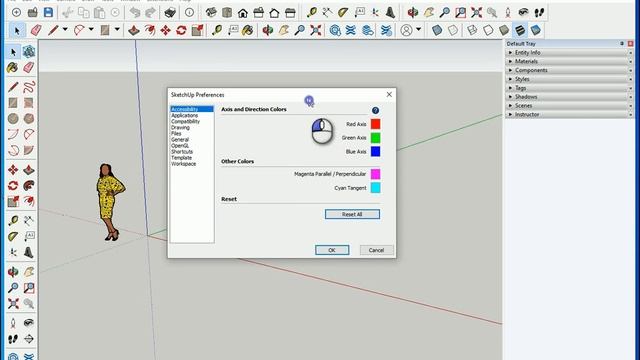Select Protractor tool in left toolbar
The image size is (640, 360).
click(x=13, y=237)
